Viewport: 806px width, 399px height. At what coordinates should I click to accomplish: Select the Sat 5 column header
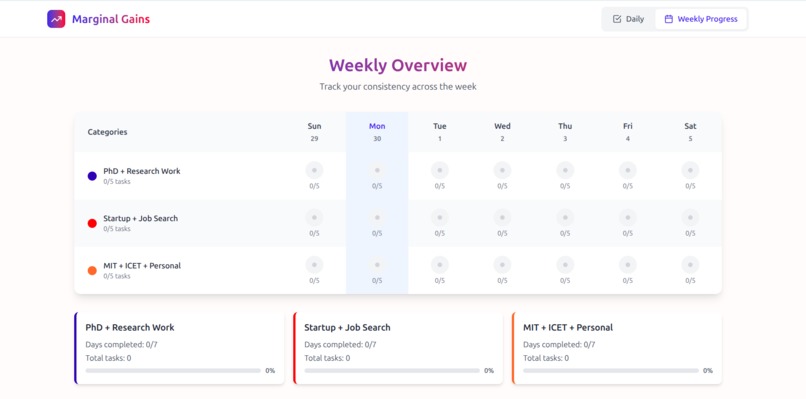pos(690,132)
